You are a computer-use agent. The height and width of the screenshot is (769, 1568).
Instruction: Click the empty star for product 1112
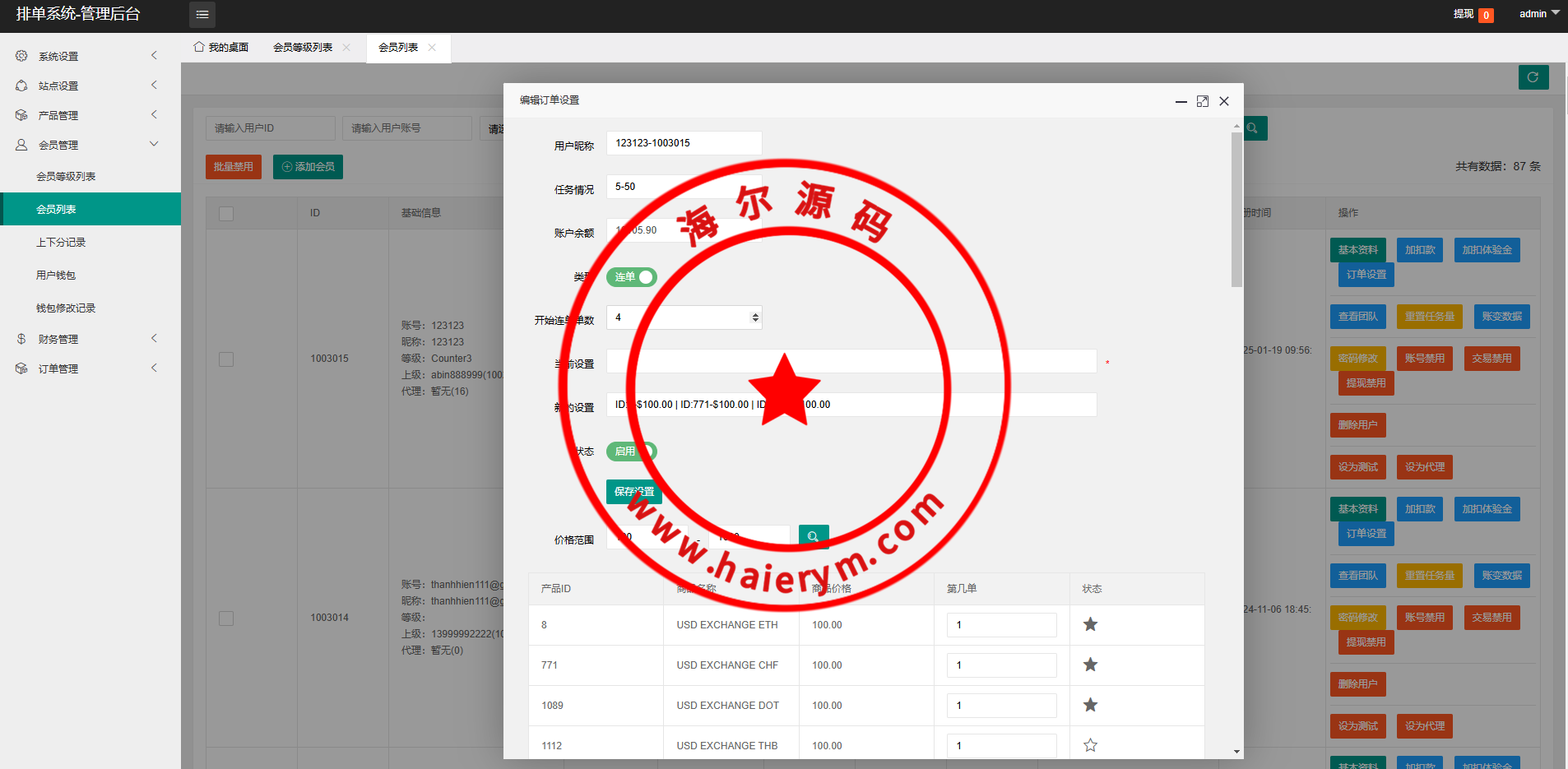pos(1090,745)
